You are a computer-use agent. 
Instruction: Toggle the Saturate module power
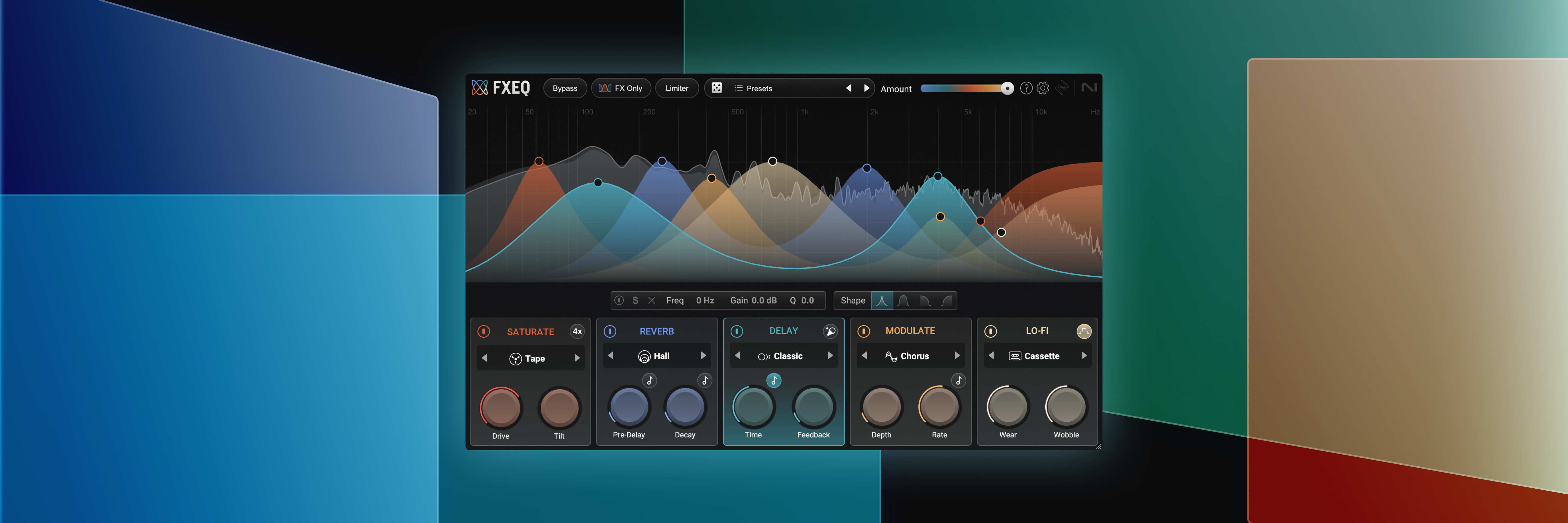pyautogui.click(x=484, y=331)
